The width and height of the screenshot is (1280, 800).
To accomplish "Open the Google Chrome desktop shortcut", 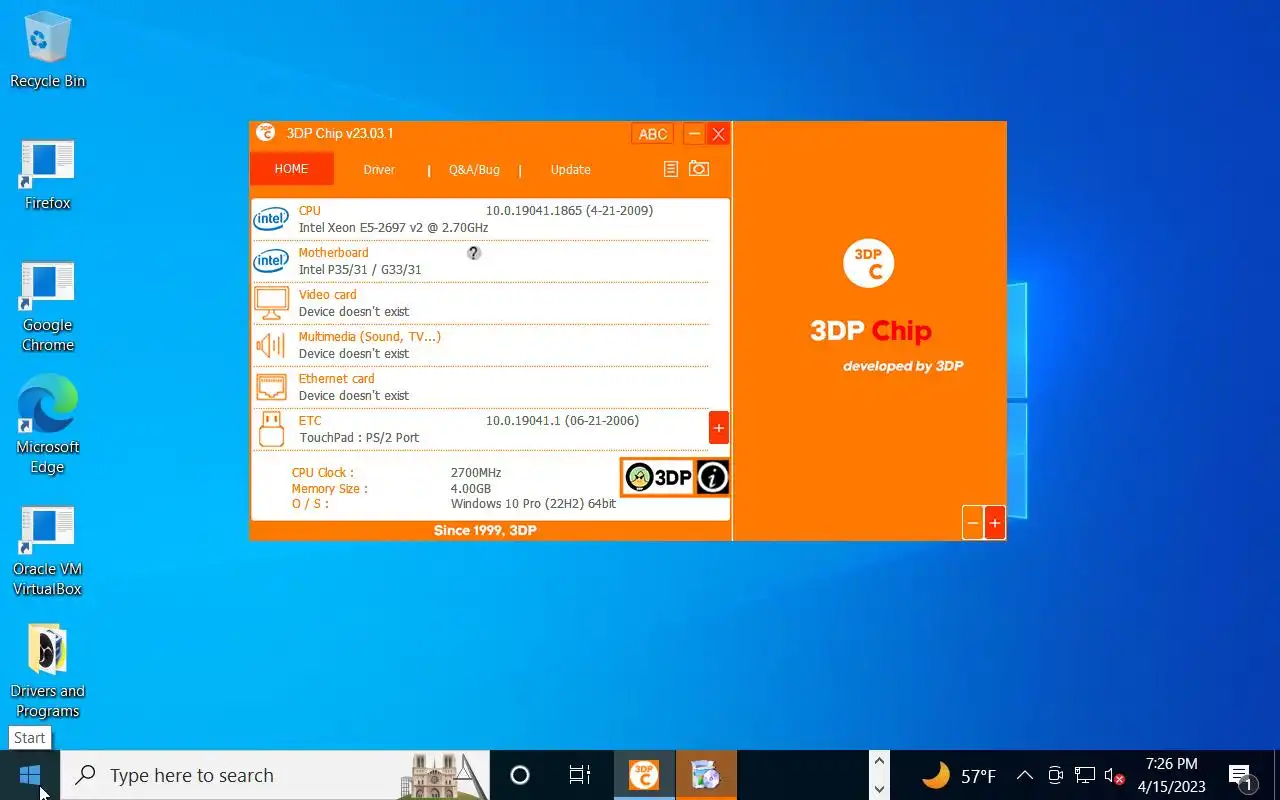I will click(47, 306).
